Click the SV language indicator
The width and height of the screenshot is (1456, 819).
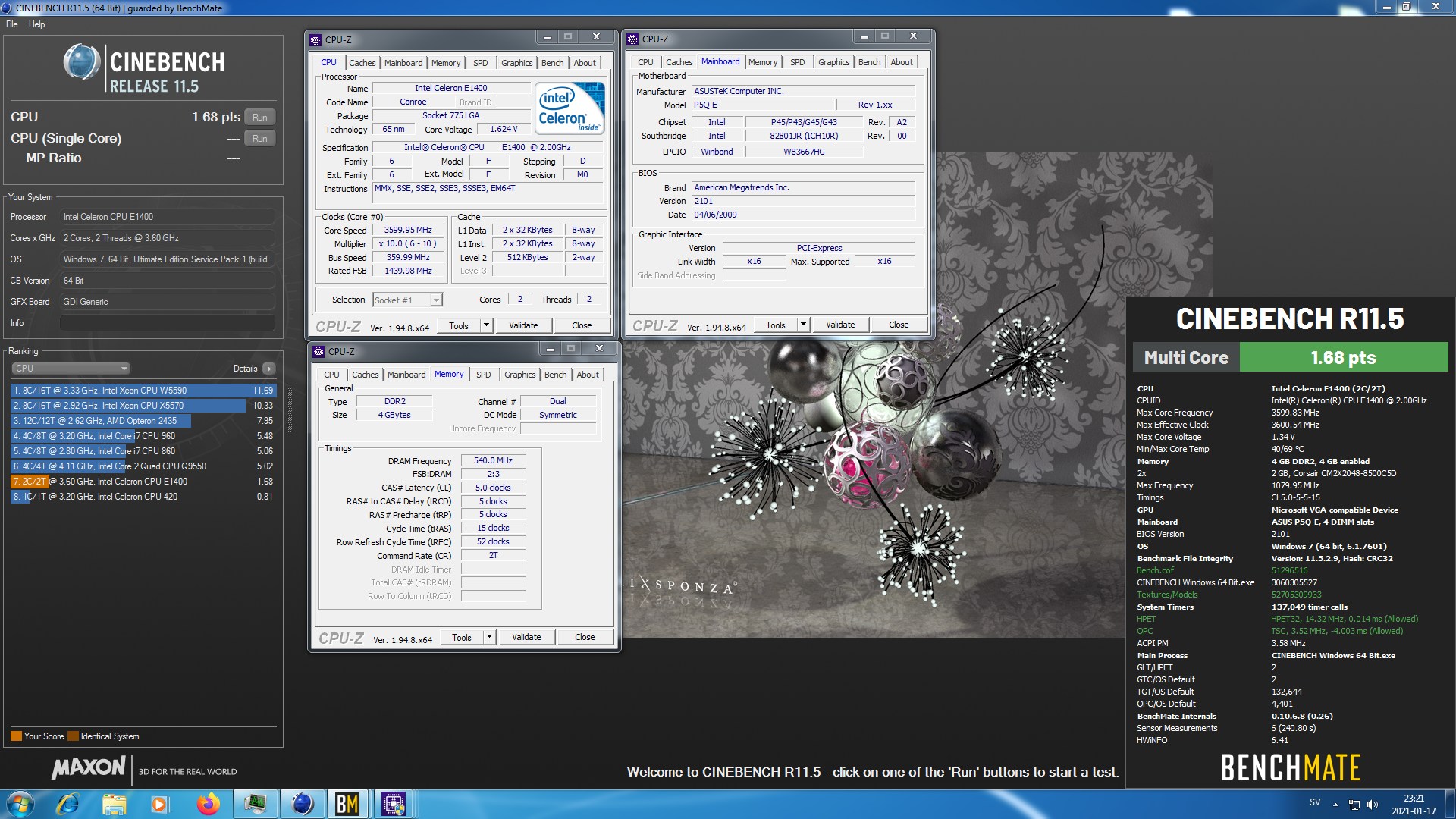click(x=1315, y=802)
